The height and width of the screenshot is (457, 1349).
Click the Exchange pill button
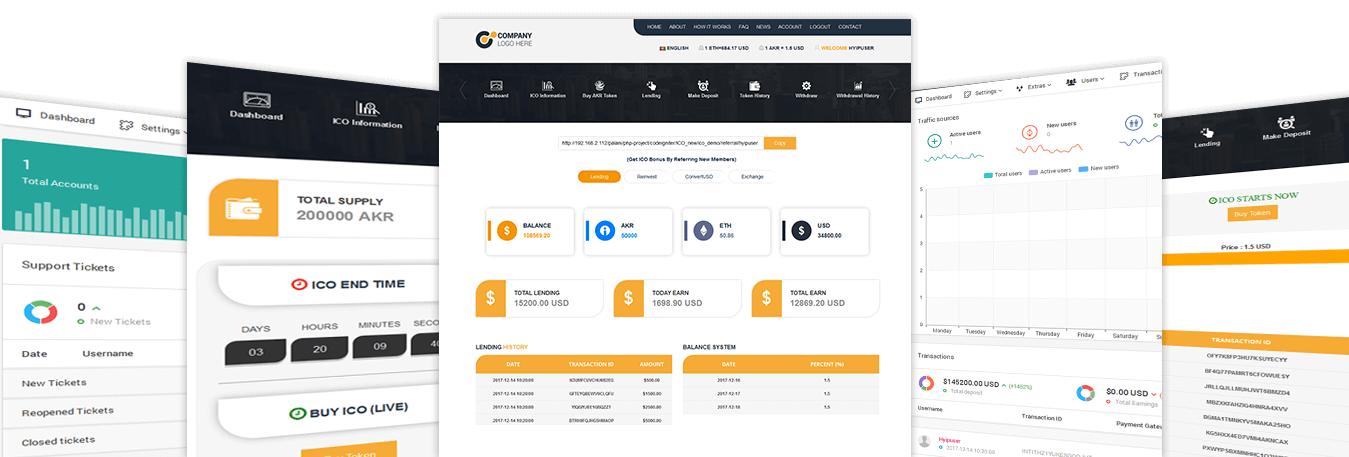click(752, 177)
